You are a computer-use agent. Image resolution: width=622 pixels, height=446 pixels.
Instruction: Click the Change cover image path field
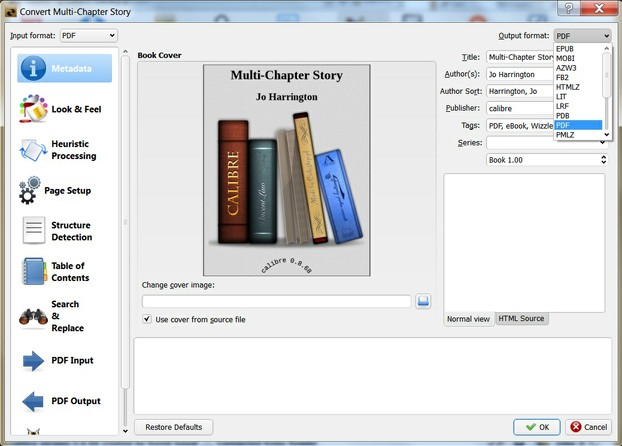click(276, 301)
